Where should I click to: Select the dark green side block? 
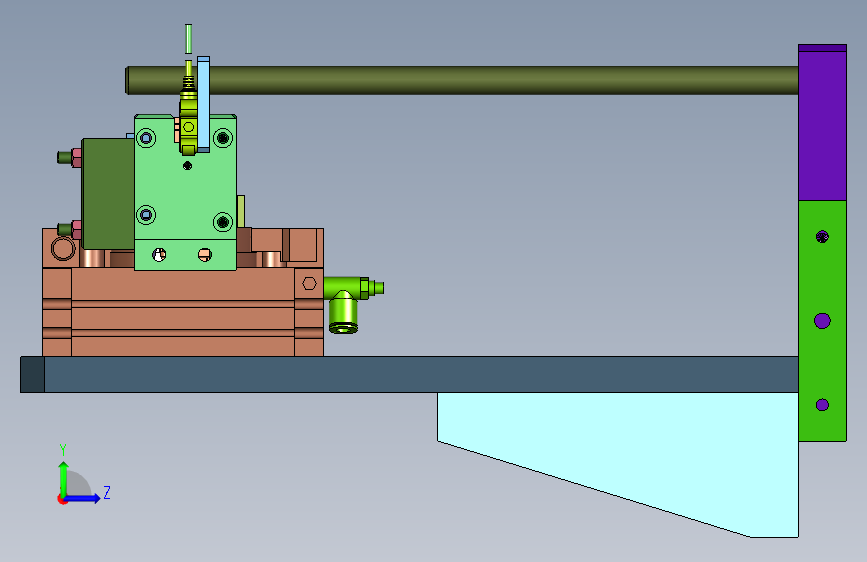108,194
